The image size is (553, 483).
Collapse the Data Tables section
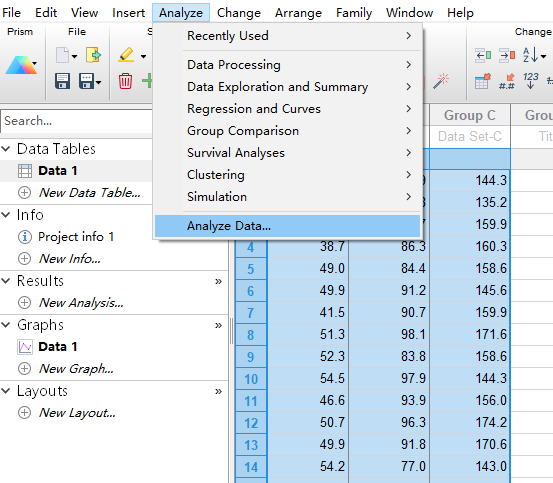click(x=6, y=149)
